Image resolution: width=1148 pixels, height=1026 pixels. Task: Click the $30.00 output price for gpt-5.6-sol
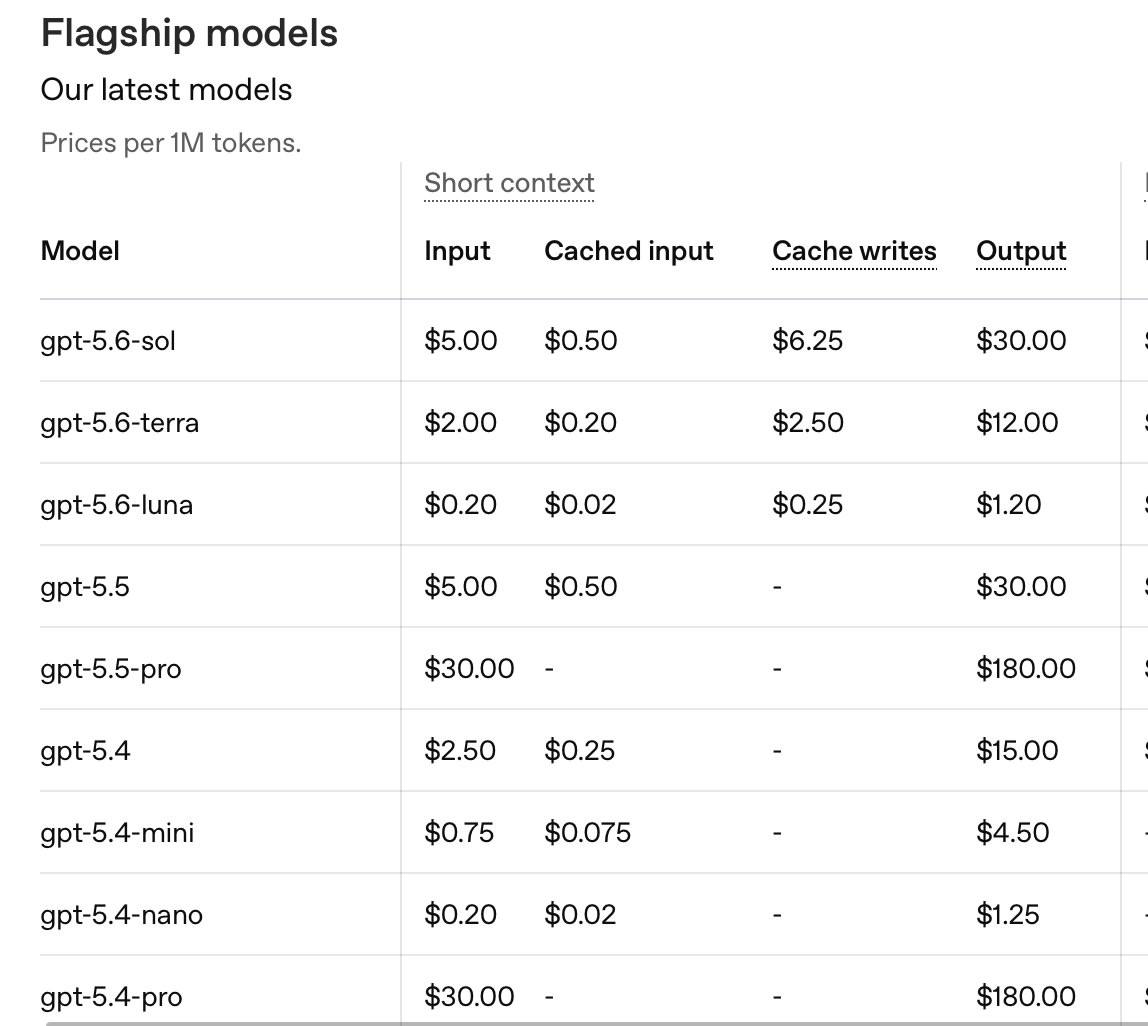[x=1021, y=341]
